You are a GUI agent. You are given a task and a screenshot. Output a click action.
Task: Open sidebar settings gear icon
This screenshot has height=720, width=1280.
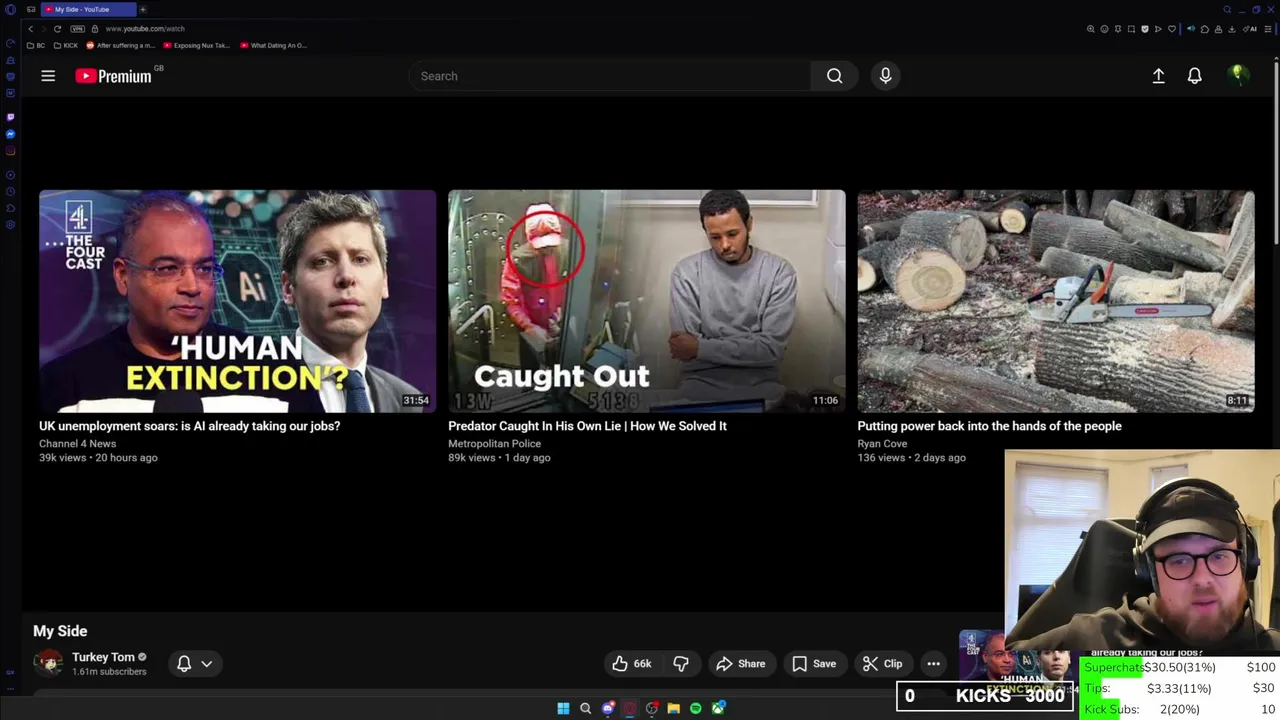[11, 225]
